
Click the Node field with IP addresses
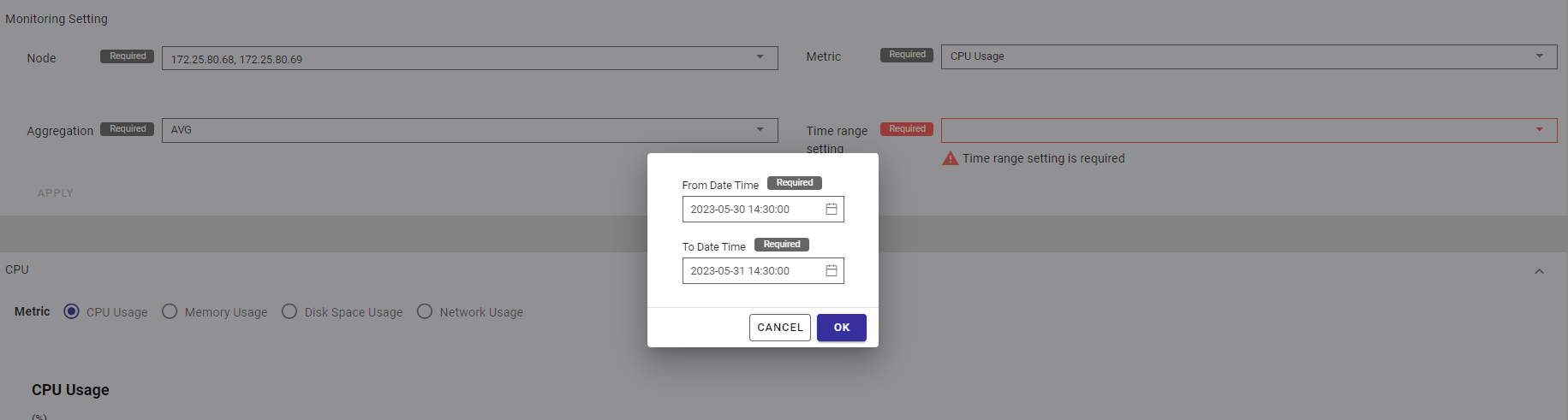pyautogui.click(x=454, y=58)
